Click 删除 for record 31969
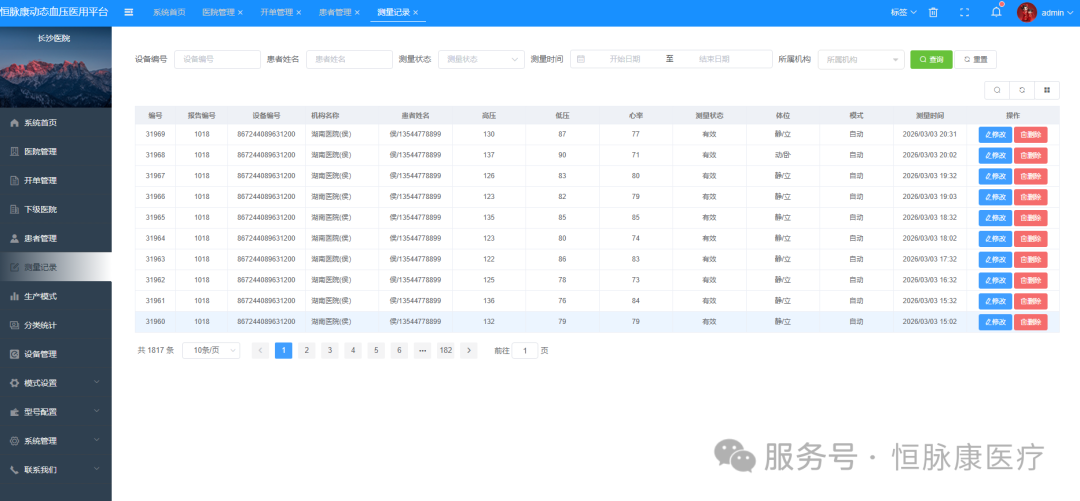The height and width of the screenshot is (501, 1080). click(1030, 134)
